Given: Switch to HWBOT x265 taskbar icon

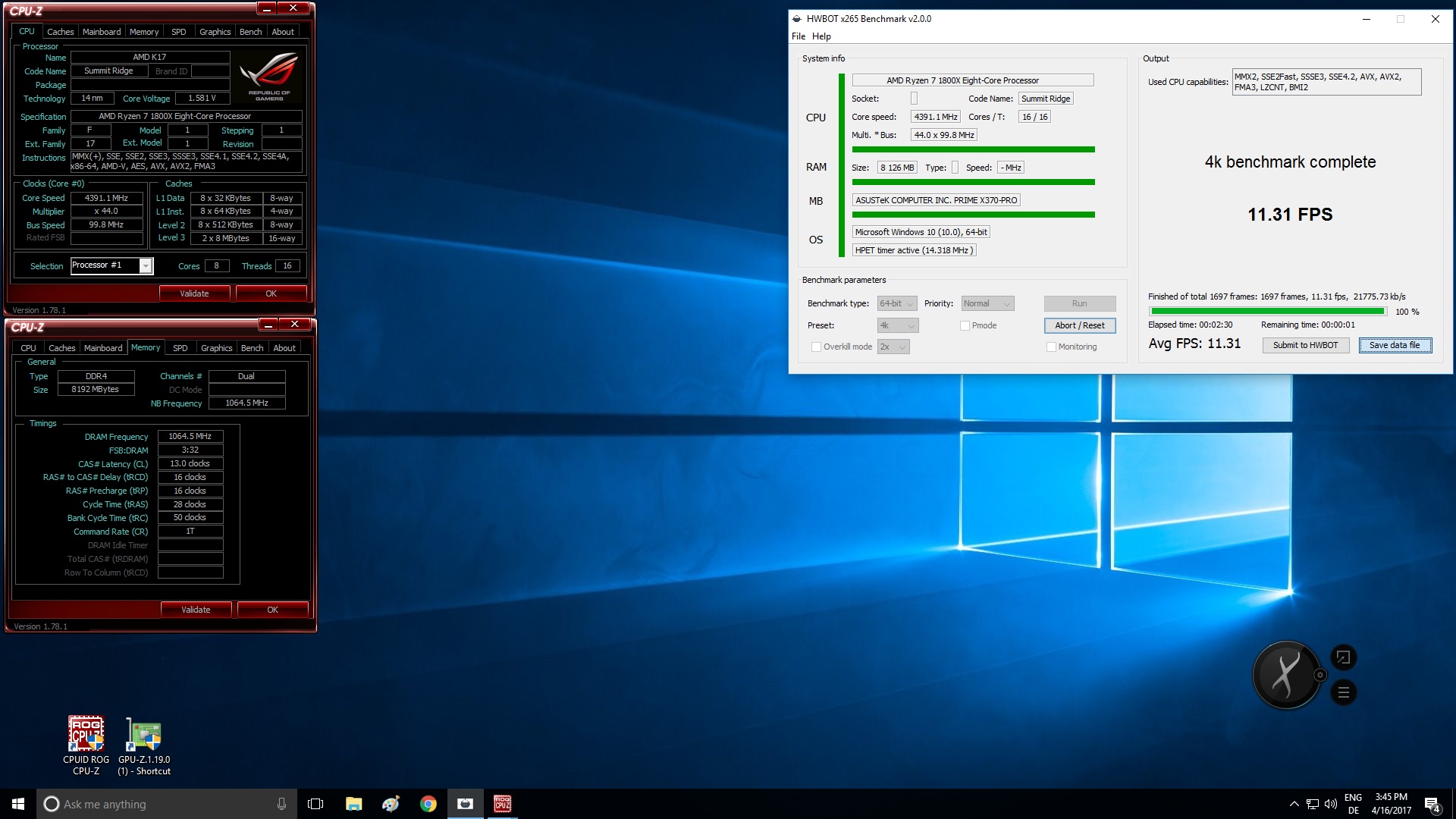Looking at the screenshot, I should (465, 804).
